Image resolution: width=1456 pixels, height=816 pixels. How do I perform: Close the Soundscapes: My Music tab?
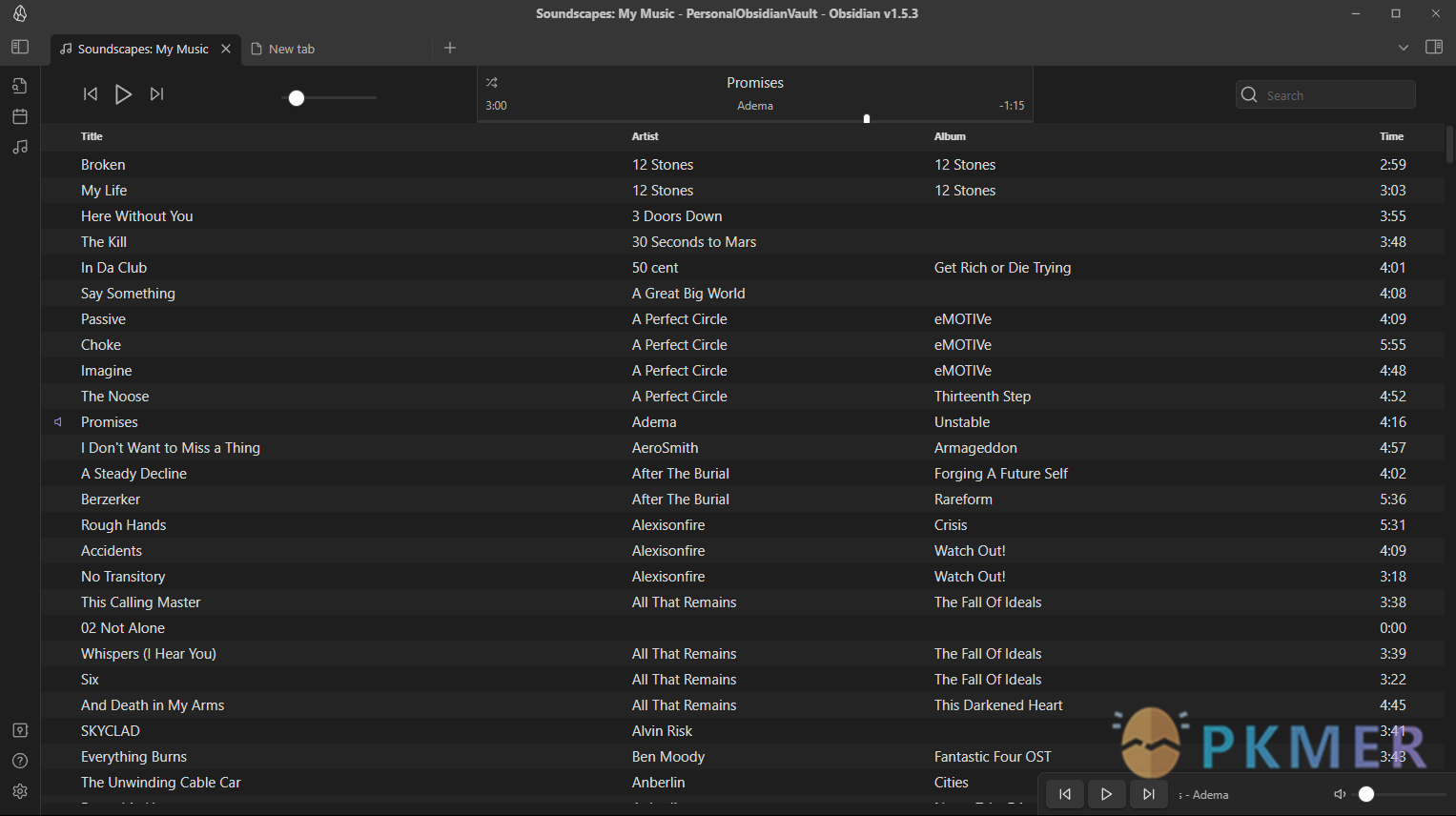pyautogui.click(x=226, y=49)
